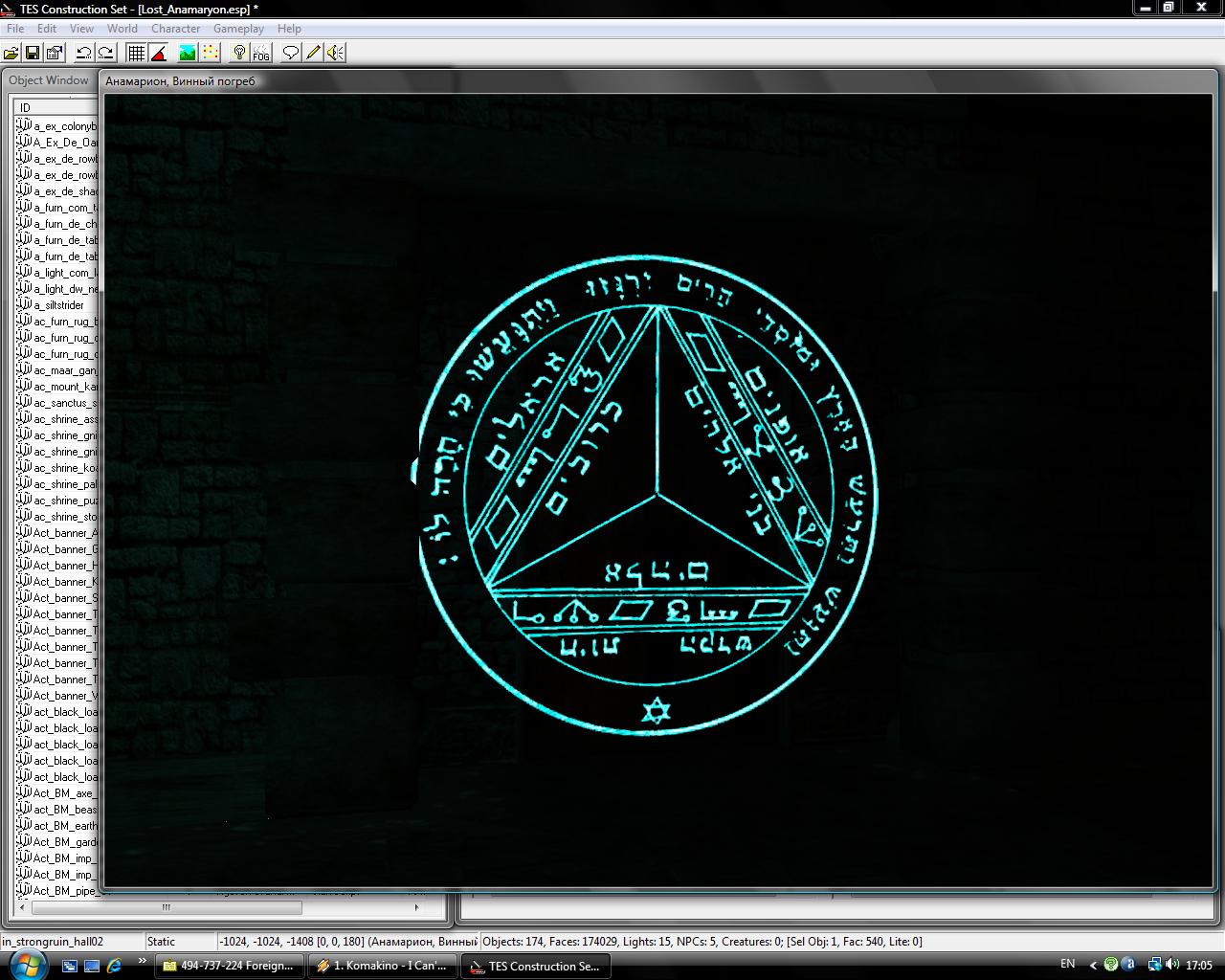Click the speech bubble Dialogue icon
1225x980 pixels.
291,53
